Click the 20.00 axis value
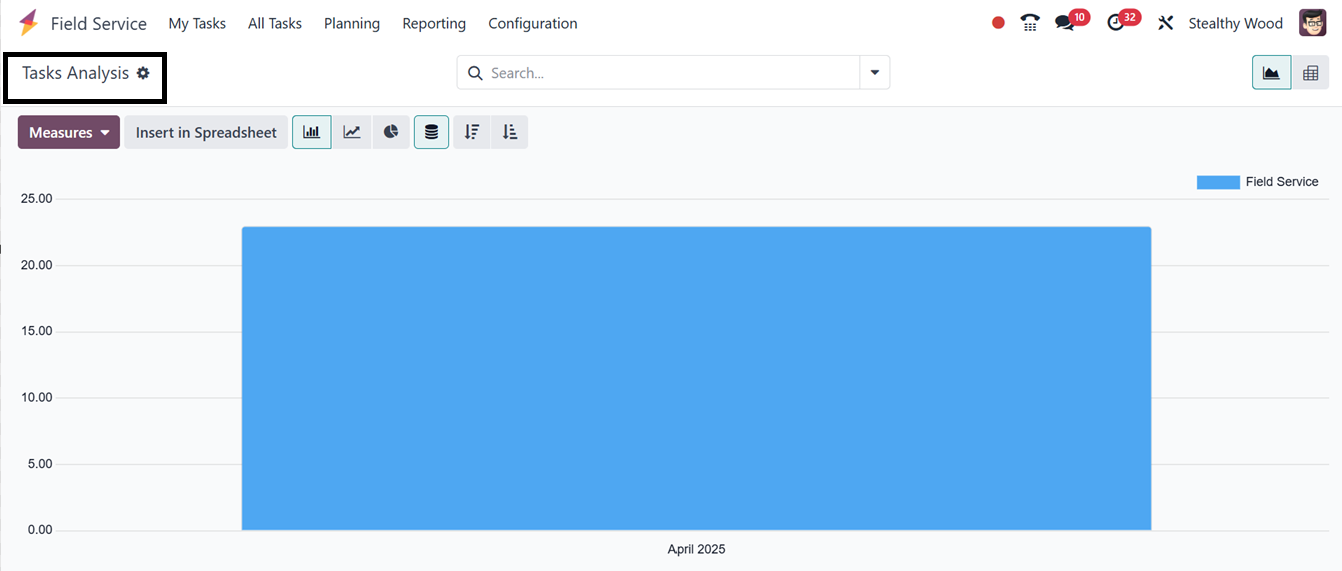The width and height of the screenshot is (1342, 571). pos(36,265)
